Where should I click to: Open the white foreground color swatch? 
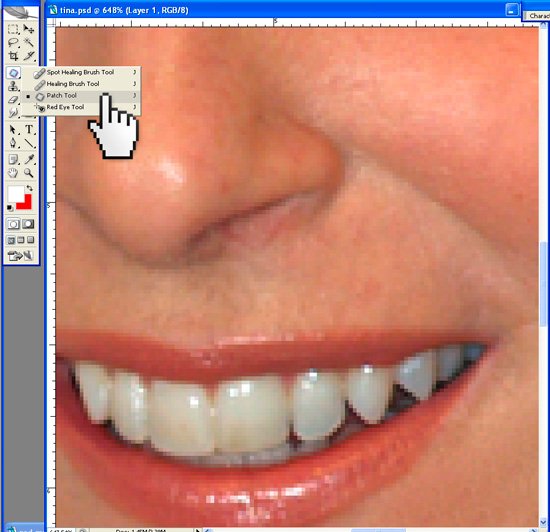click(x=15, y=194)
